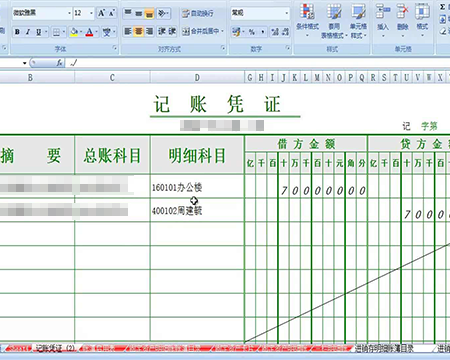Screen dimensions: 450x360
Task: Open the font name dropdown
Action: [x=69, y=13]
